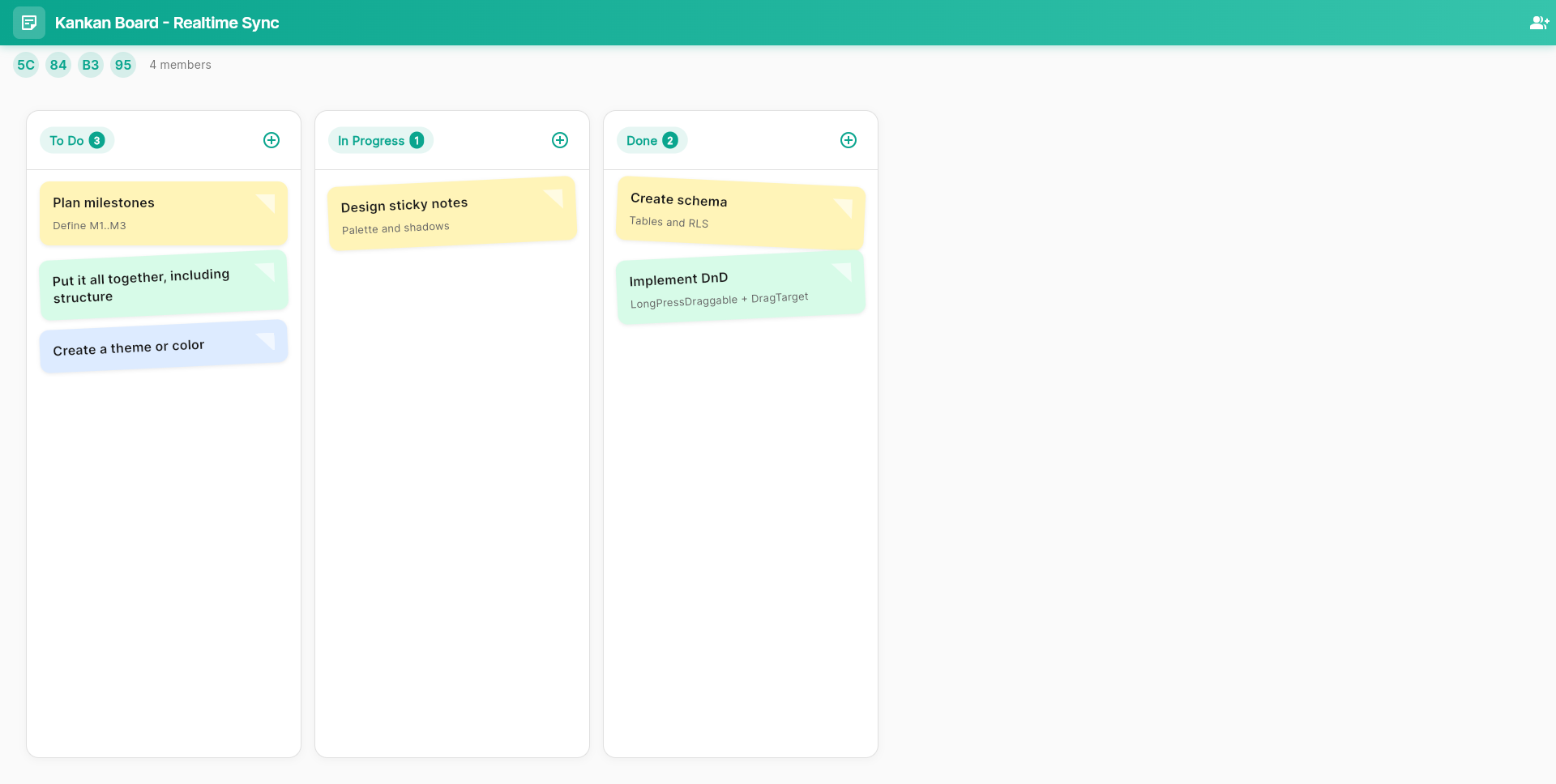Click the sticky note app logo

pos(29,23)
